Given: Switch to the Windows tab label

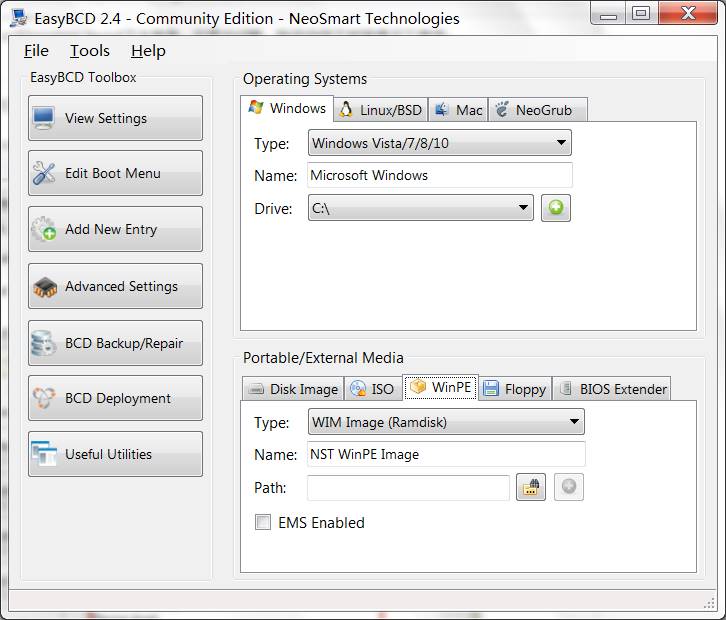Looking at the screenshot, I should (x=298, y=108).
